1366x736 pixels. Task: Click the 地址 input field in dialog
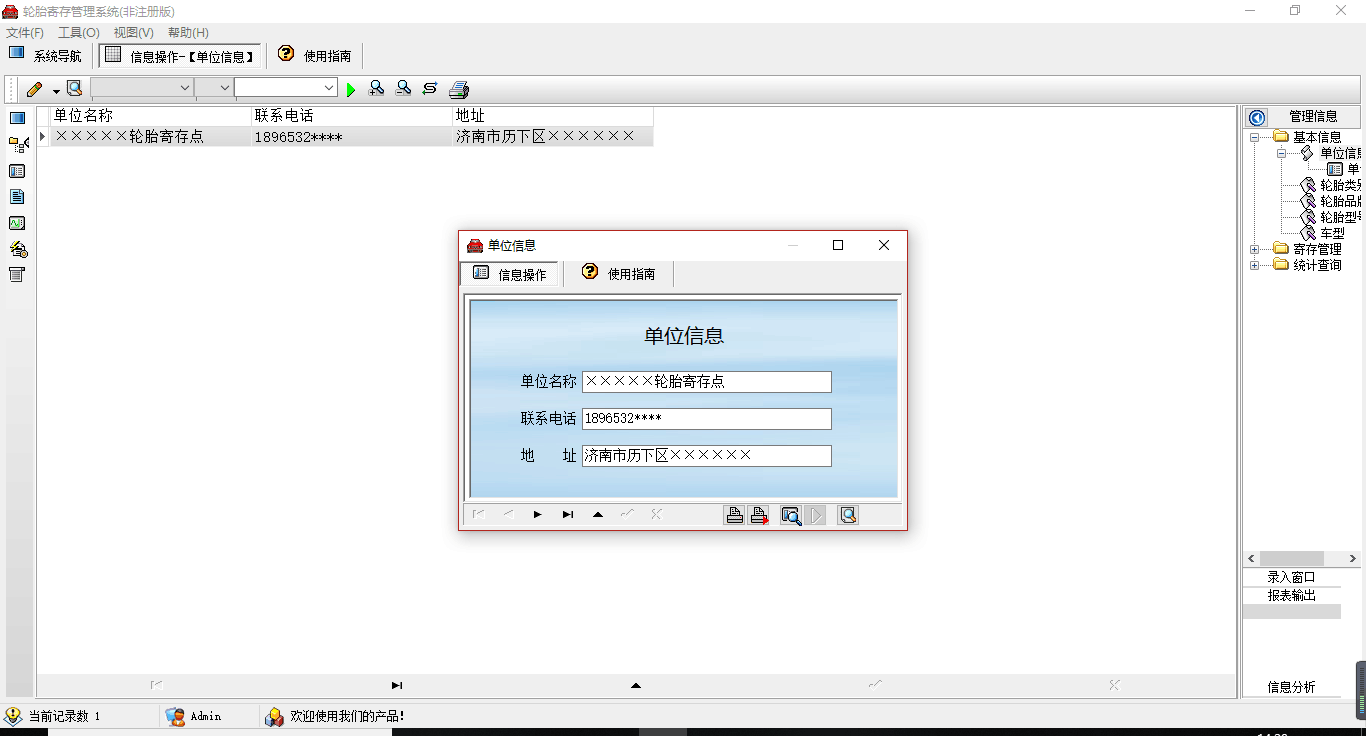click(707, 455)
